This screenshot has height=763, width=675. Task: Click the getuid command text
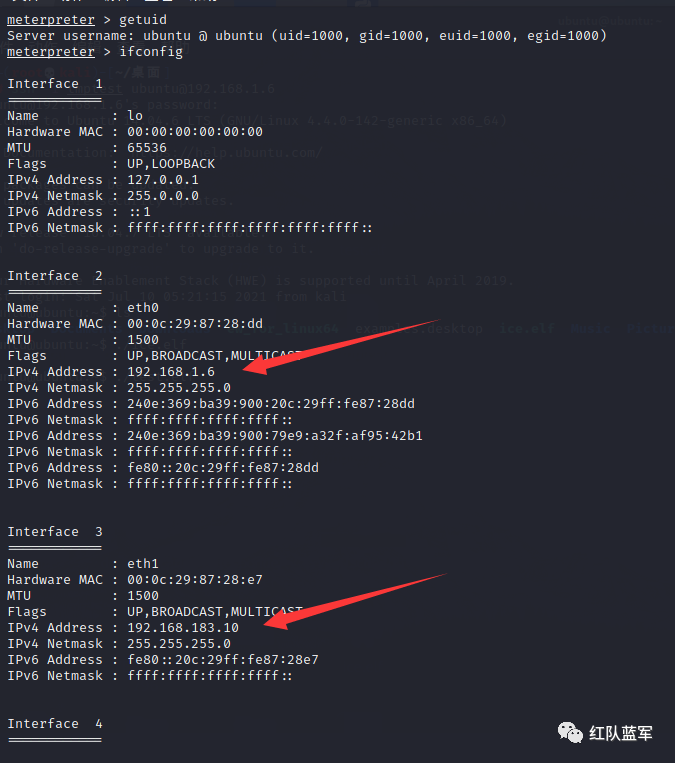[x=143, y=20]
